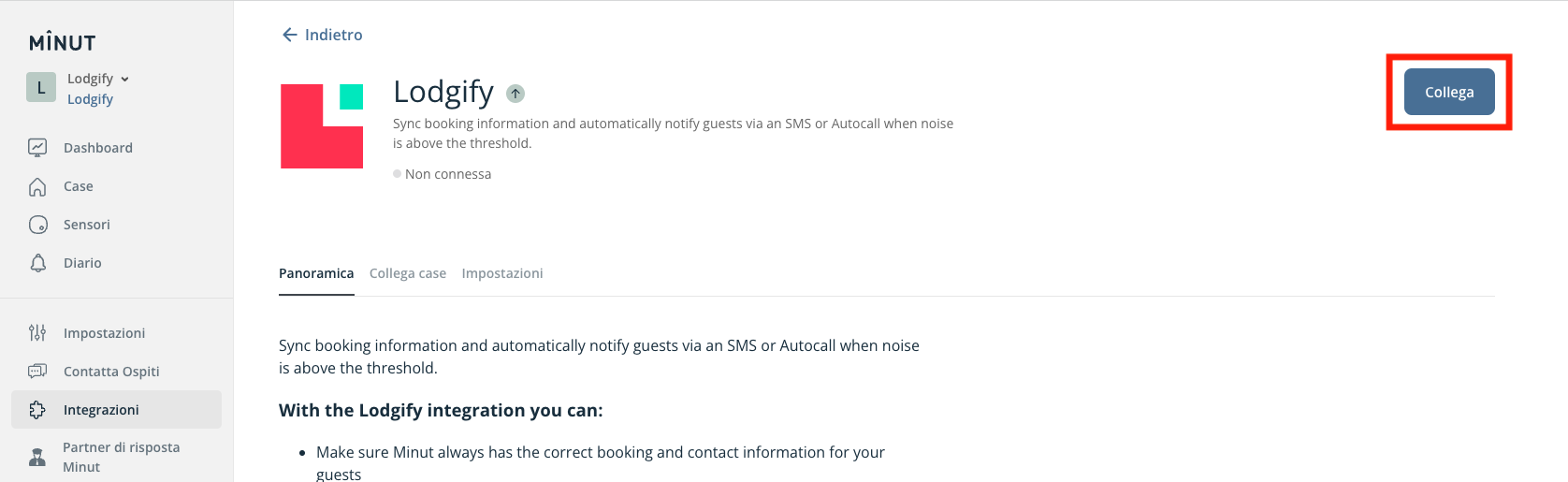Click the Impostazioni sliders icon in sidebar
Image resolution: width=1568 pixels, height=482 pixels.
[37, 332]
